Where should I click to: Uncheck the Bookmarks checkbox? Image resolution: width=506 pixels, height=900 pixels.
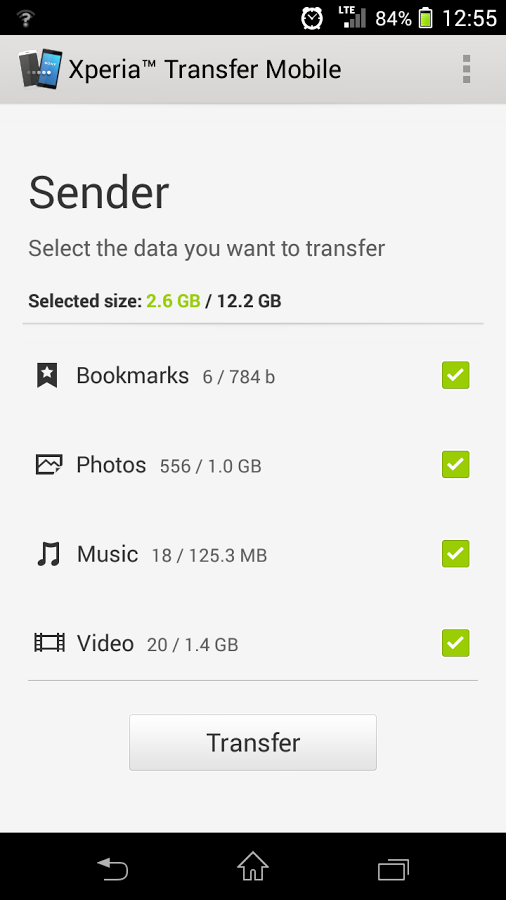click(x=456, y=375)
